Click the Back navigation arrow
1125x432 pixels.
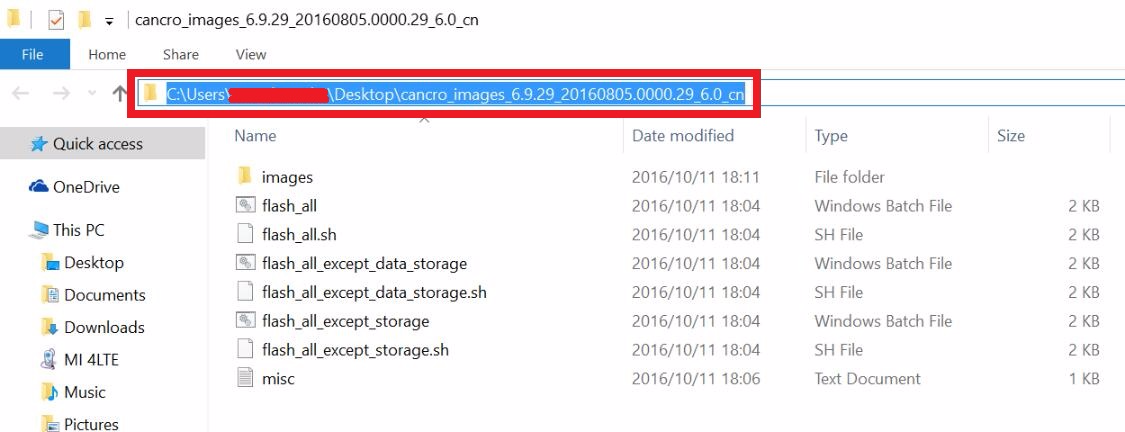pyautogui.click(x=21, y=93)
